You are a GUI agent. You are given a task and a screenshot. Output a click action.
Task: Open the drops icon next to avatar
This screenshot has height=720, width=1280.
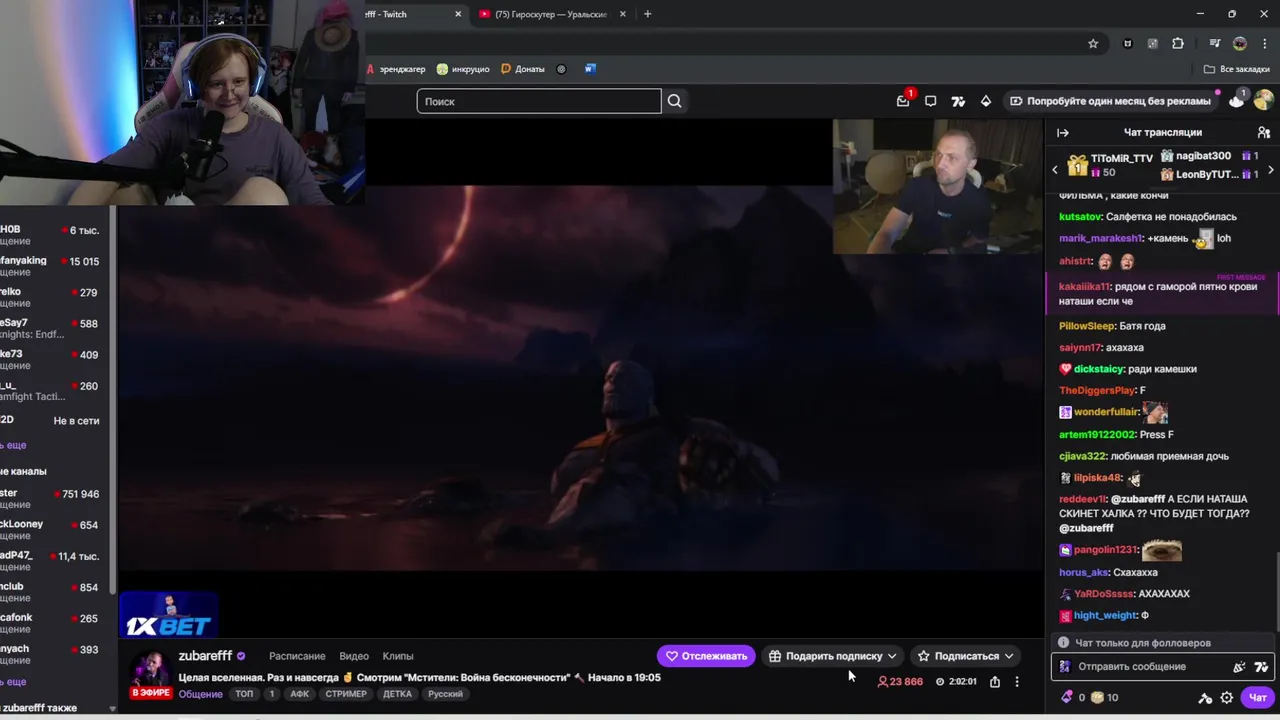(1237, 101)
